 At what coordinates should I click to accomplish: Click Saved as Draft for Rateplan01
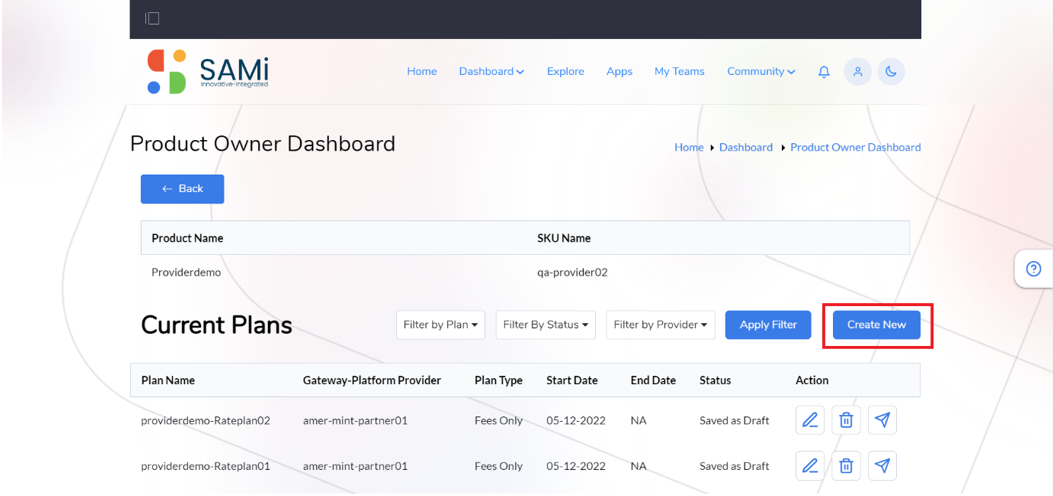[734, 466]
